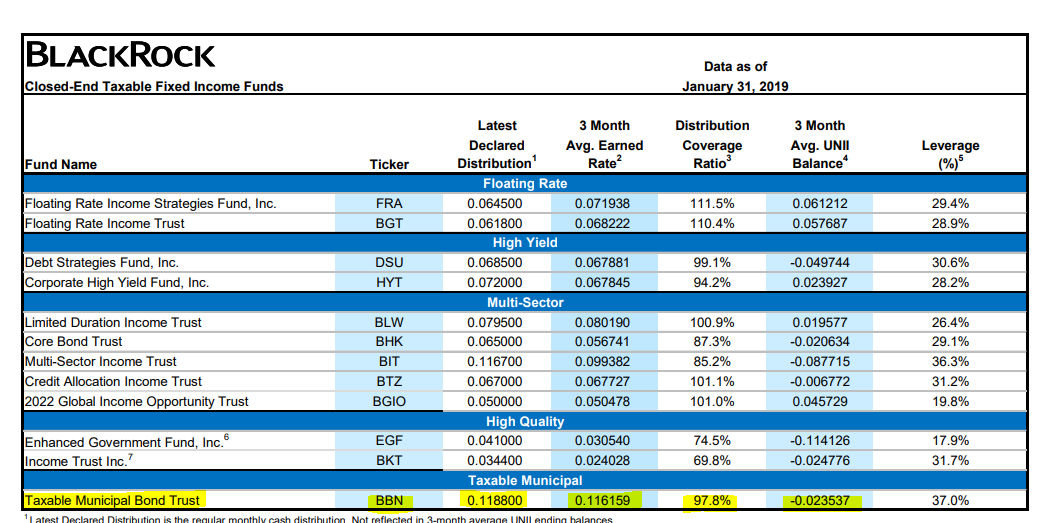Select 'Floating Rate Income Strategies Fund, Inc.'
This screenshot has height=523, width=1049.
[151, 203]
